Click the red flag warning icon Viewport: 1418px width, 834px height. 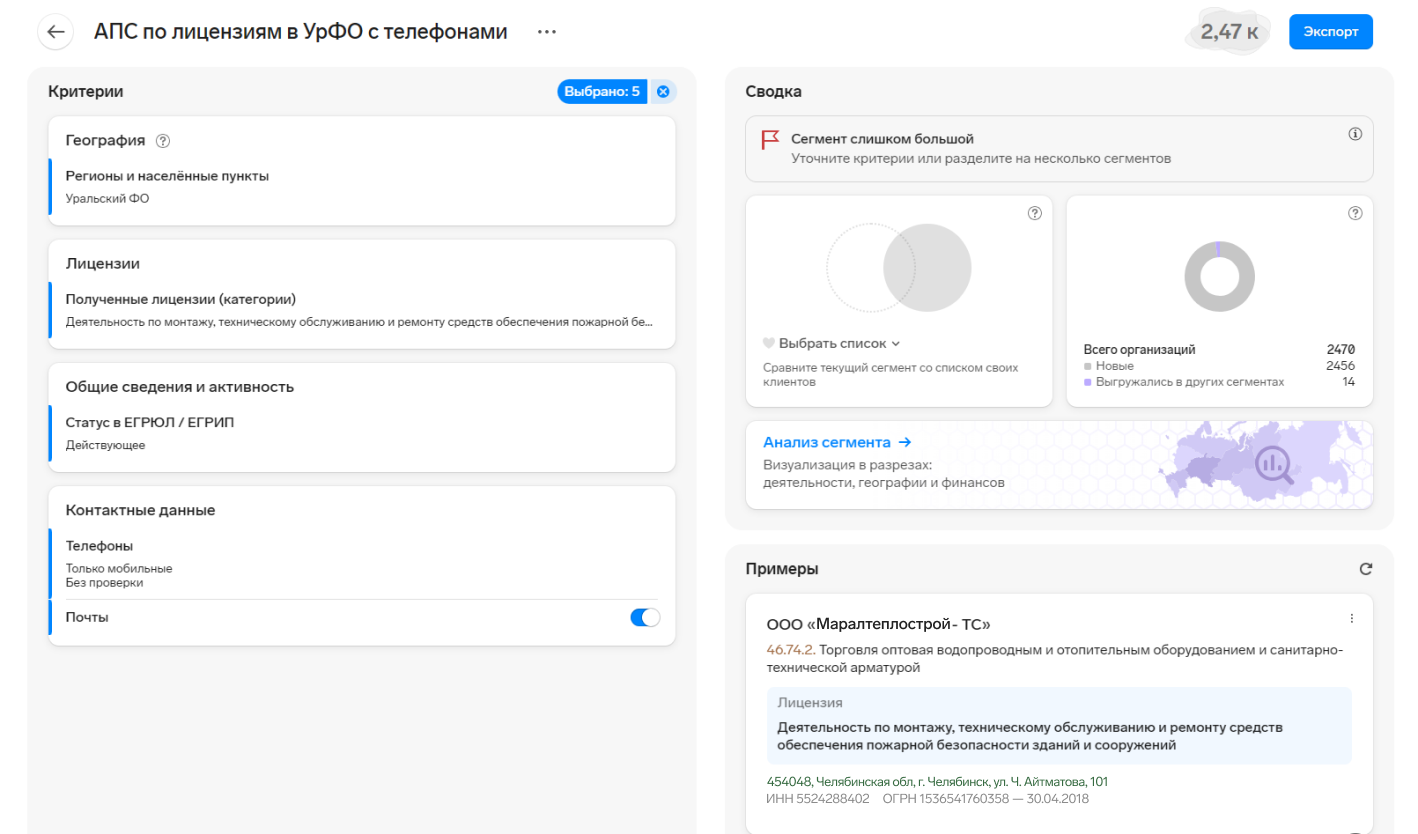(770, 140)
